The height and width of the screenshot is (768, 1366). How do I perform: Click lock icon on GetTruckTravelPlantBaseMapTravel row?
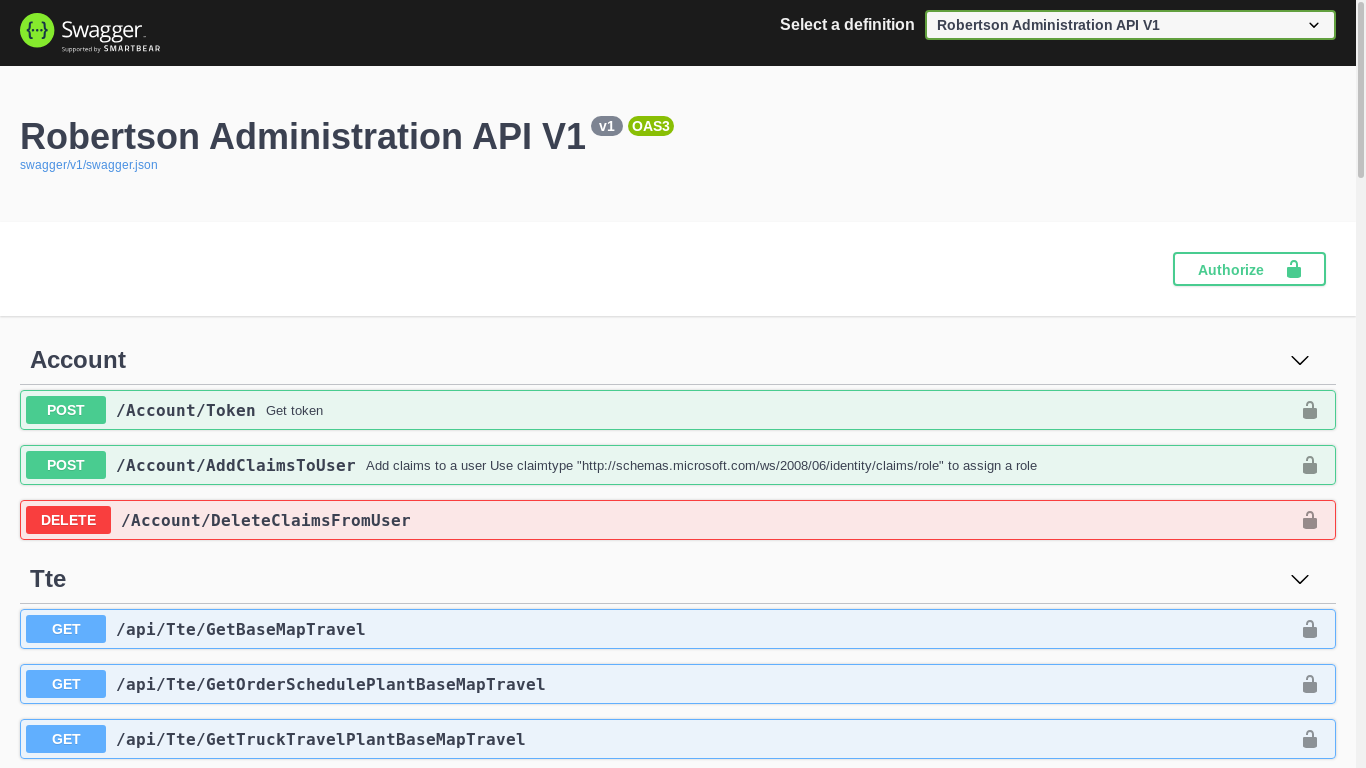[x=1310, y=739]
